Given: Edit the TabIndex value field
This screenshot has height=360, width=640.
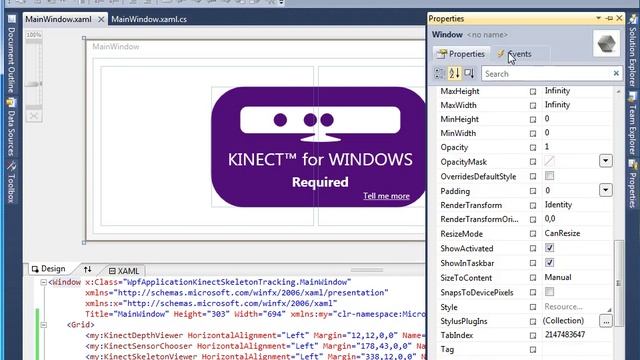Looking at the screenshot, I should pyautogui.click(x=578, y=335).
